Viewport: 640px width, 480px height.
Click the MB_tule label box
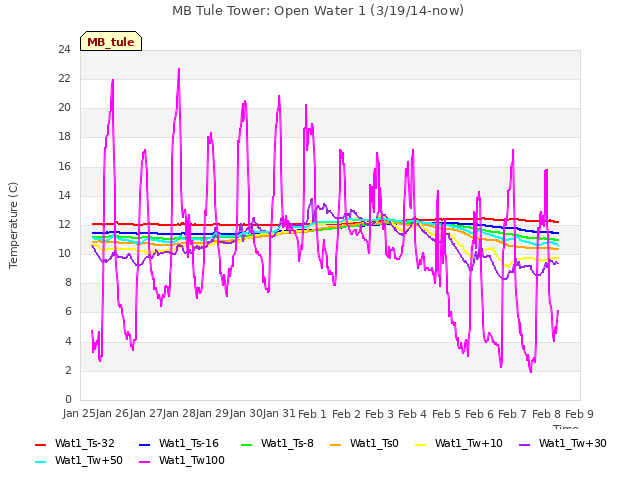coord(111,41)
